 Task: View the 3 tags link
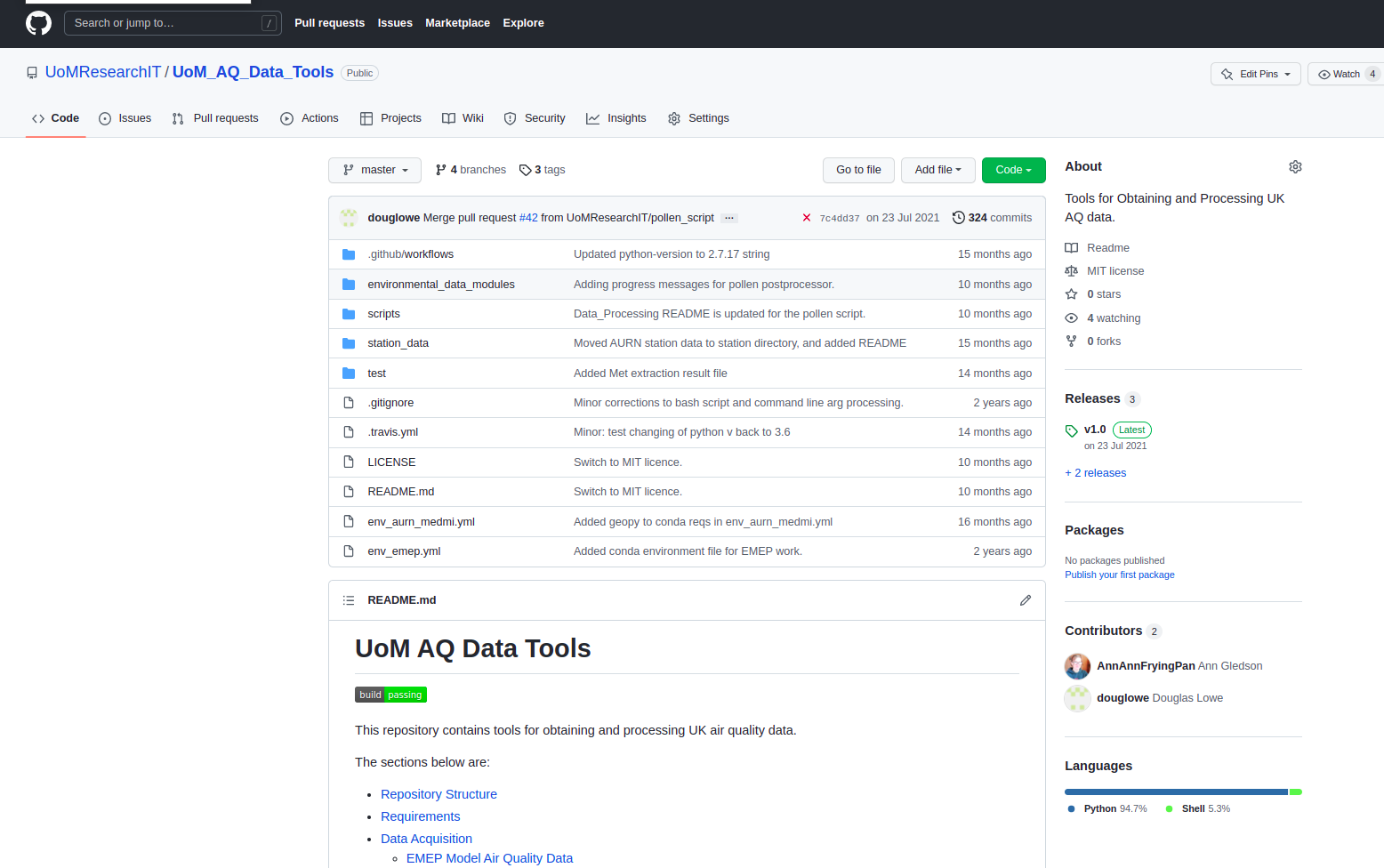tap(543, 170)
